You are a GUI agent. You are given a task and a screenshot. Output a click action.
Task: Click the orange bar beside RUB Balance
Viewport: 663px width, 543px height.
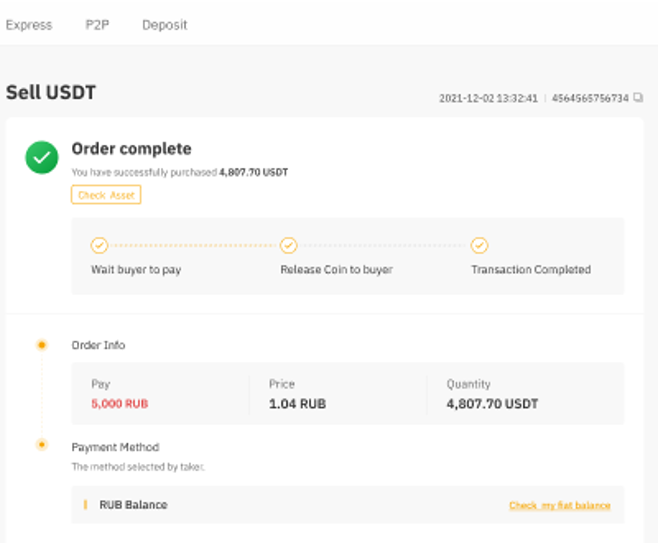click(86, 505)
